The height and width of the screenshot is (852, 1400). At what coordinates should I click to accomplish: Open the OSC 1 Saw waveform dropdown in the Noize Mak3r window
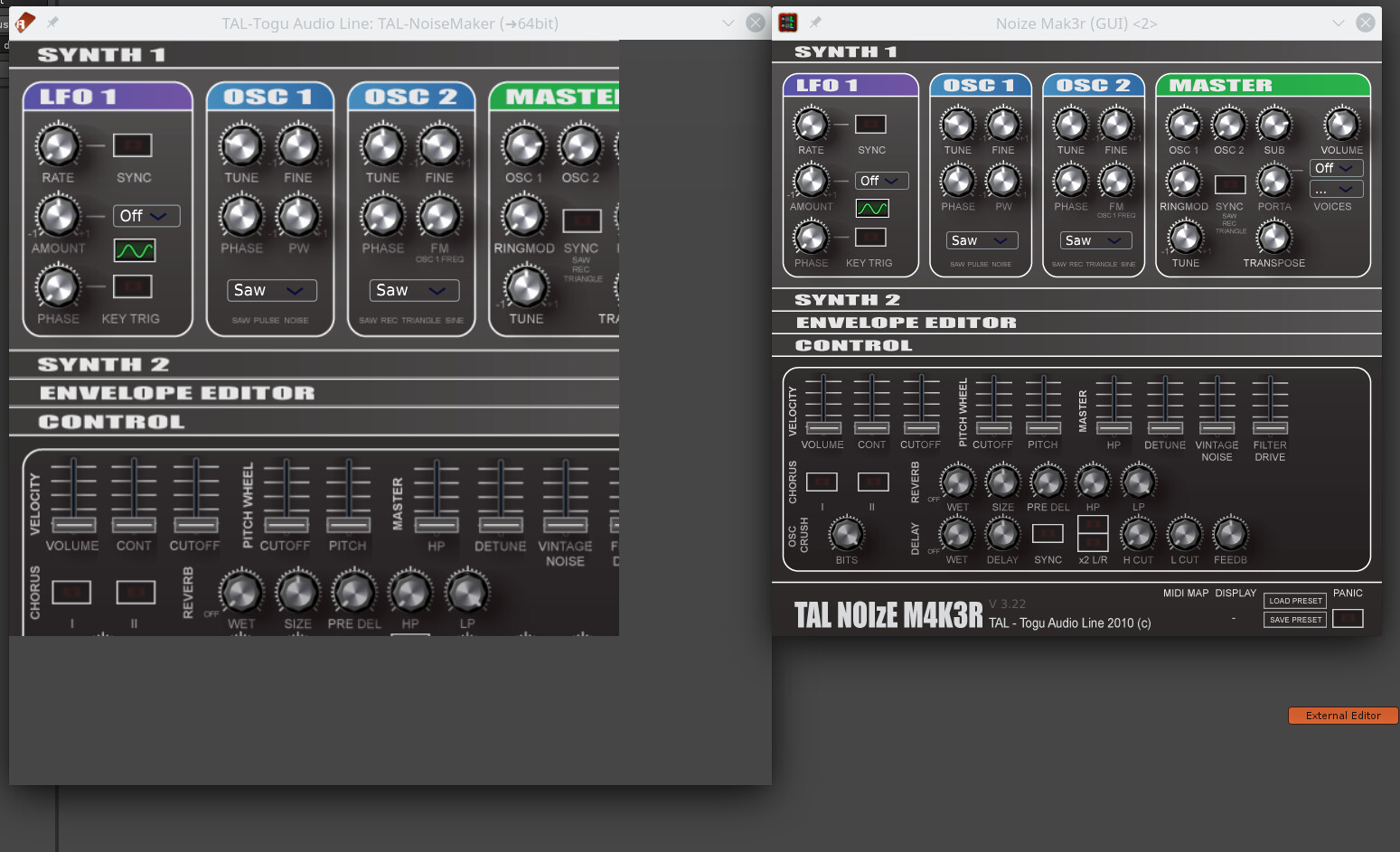tap(982, 240)
